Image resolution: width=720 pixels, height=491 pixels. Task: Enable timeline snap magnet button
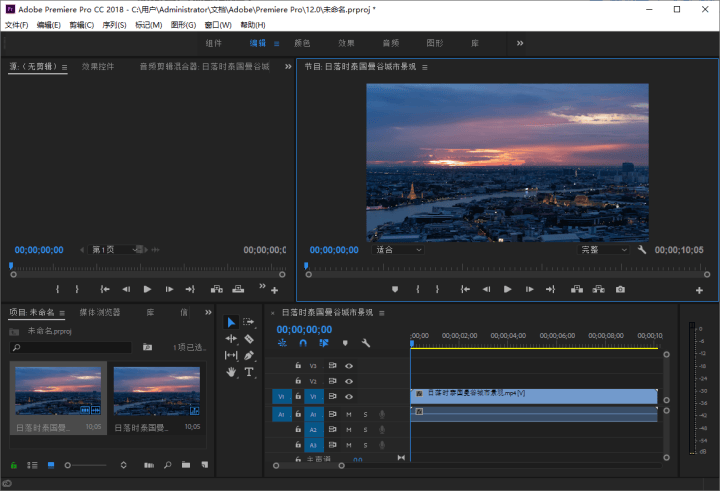point(302,343)
